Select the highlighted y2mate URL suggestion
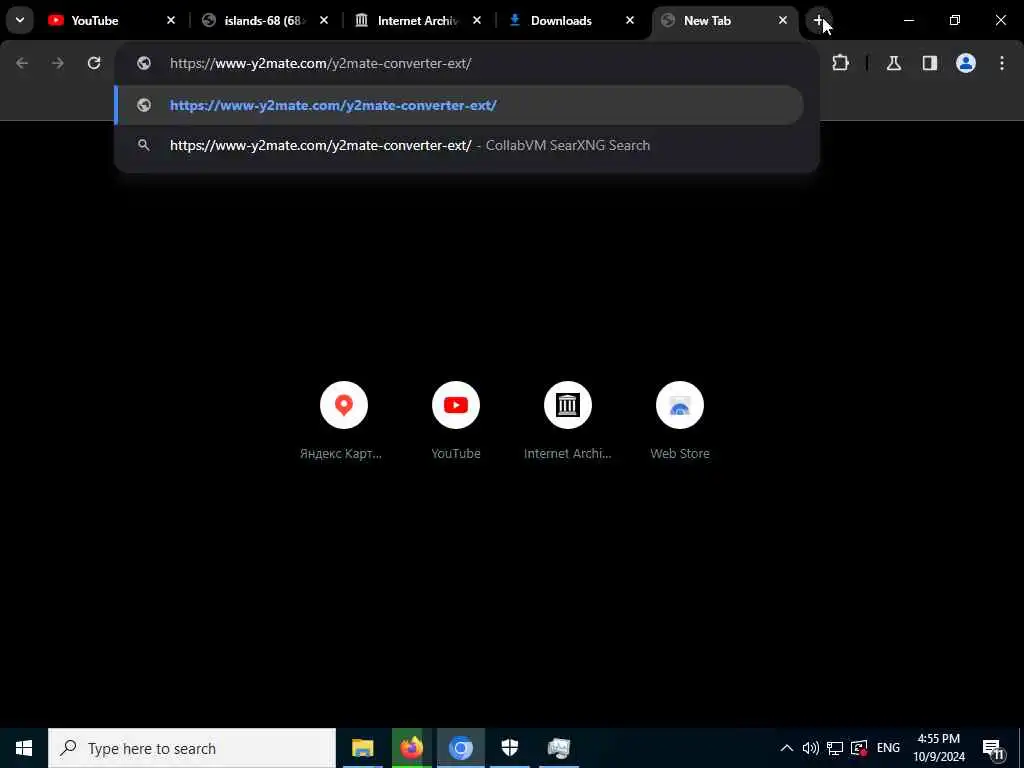Viewport: 1024px width, 768px height. [459, 105]
